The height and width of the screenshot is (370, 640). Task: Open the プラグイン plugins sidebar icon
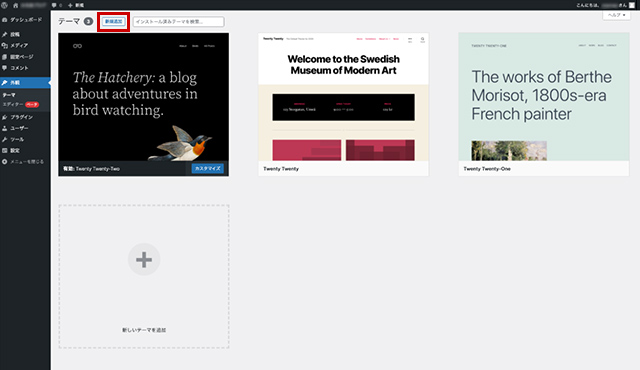coord(4,117)
